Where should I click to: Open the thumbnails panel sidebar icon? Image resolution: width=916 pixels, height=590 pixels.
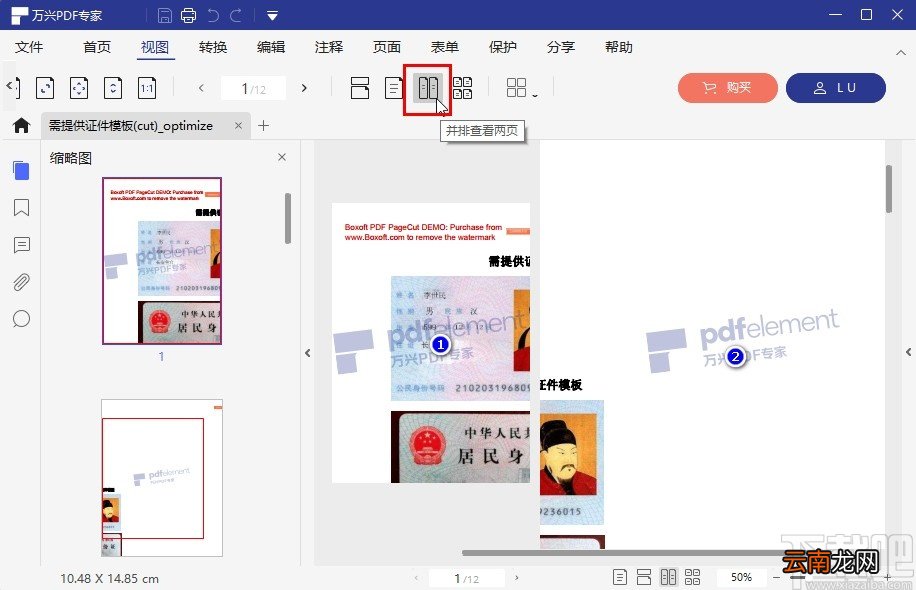(x=21, y=171)
